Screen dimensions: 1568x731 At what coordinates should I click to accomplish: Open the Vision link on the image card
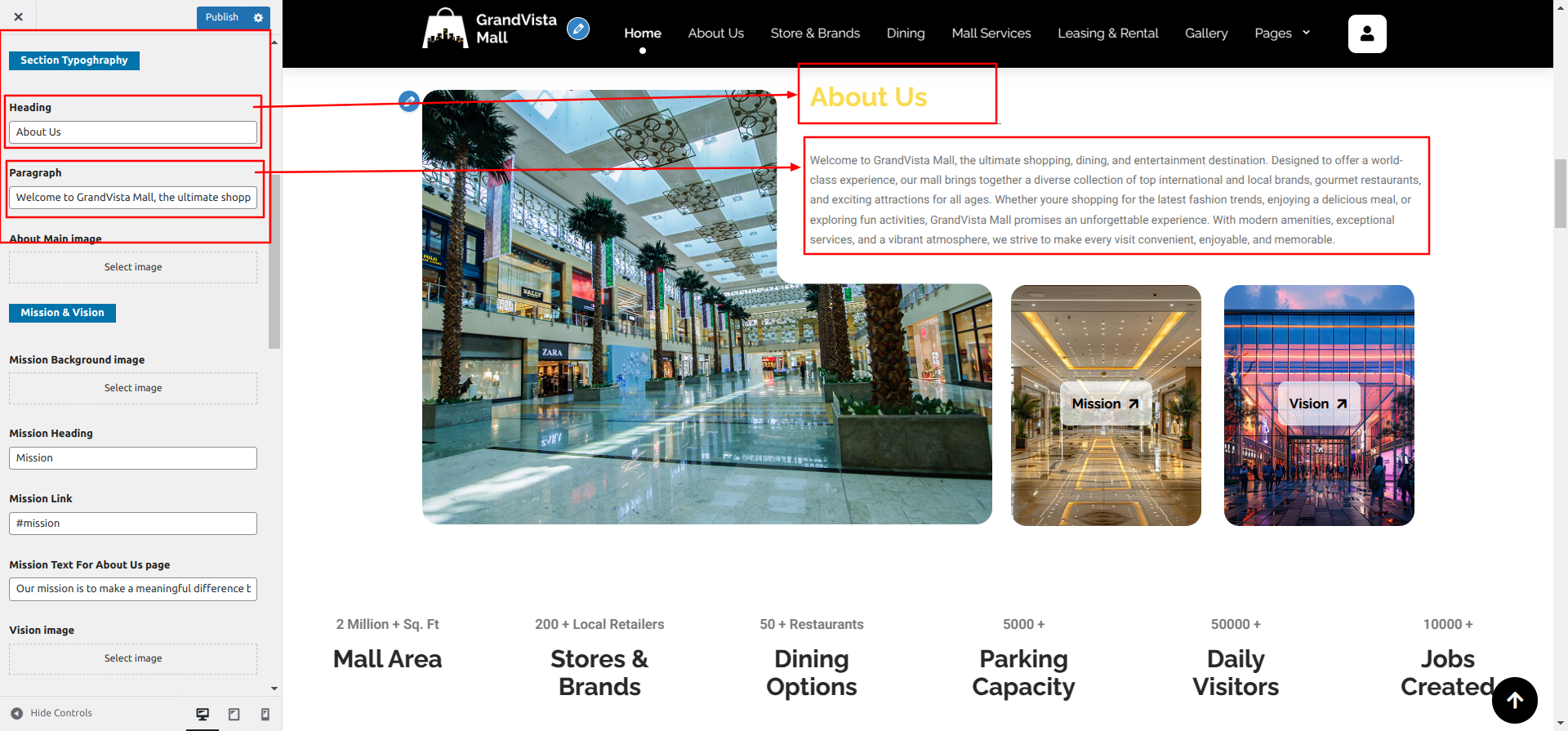click(x=1317, y=403)
